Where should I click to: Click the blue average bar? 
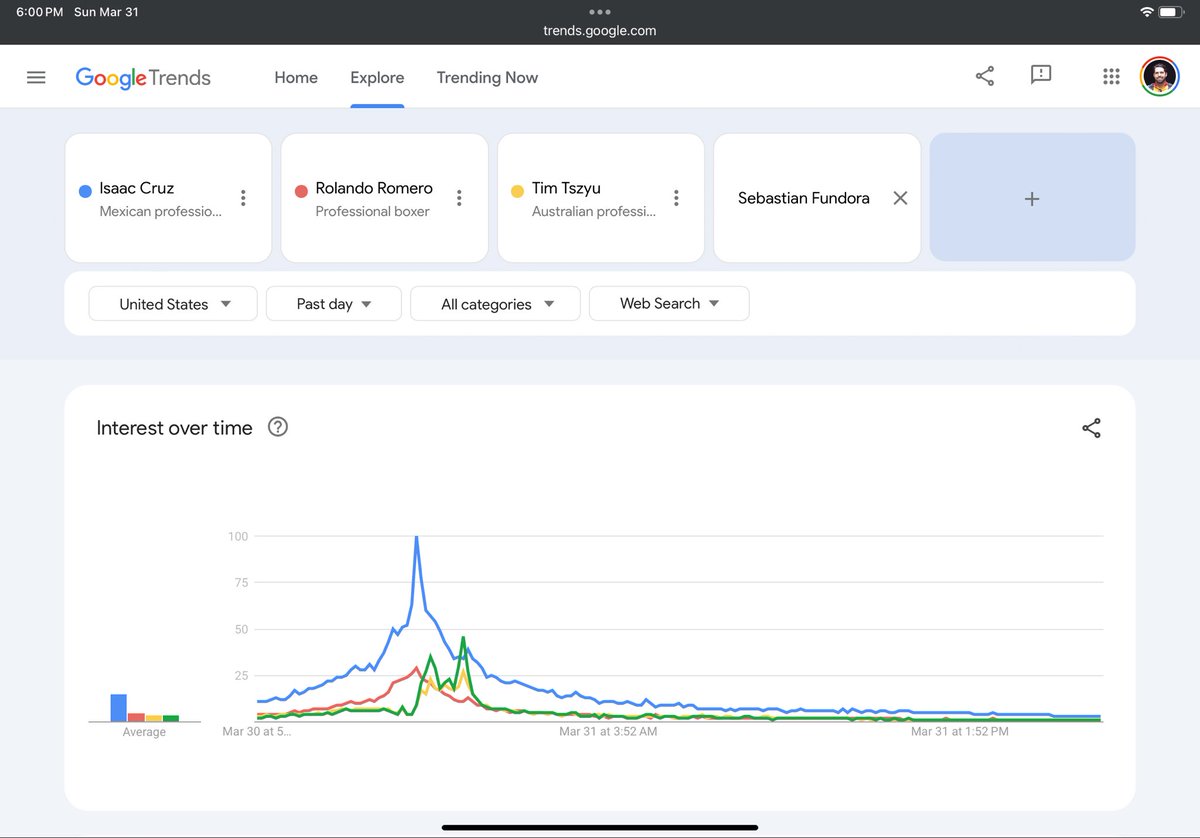click(x=118, y=707)
